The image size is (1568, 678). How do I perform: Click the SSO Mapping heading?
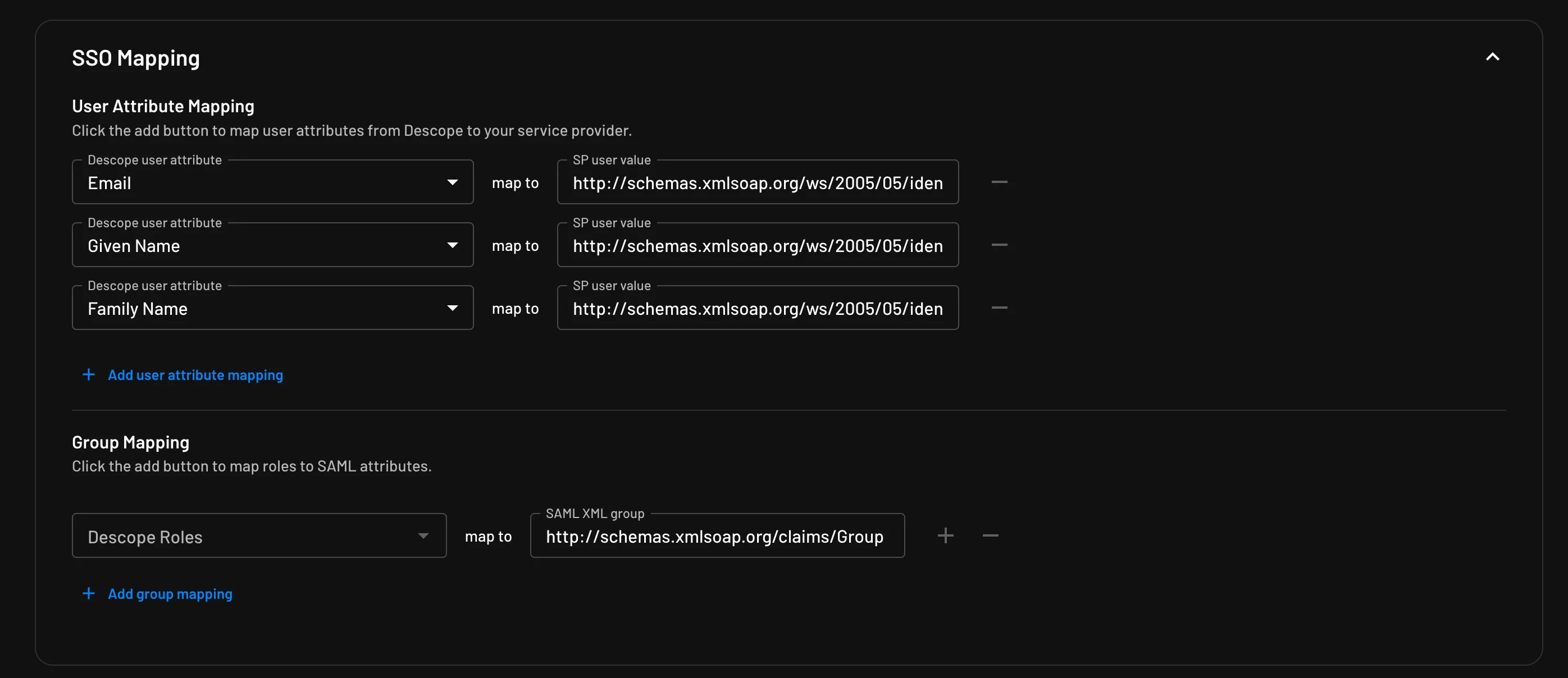click(x=136, y=58)
